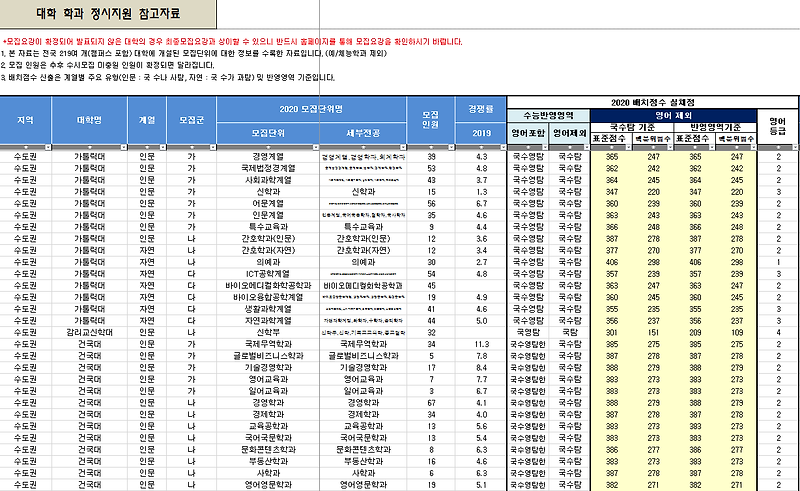This screenshot has width=800, height=491.
Task: Click the competition rate 1.3 for 신학과
Action: click(x=481, y=192)
